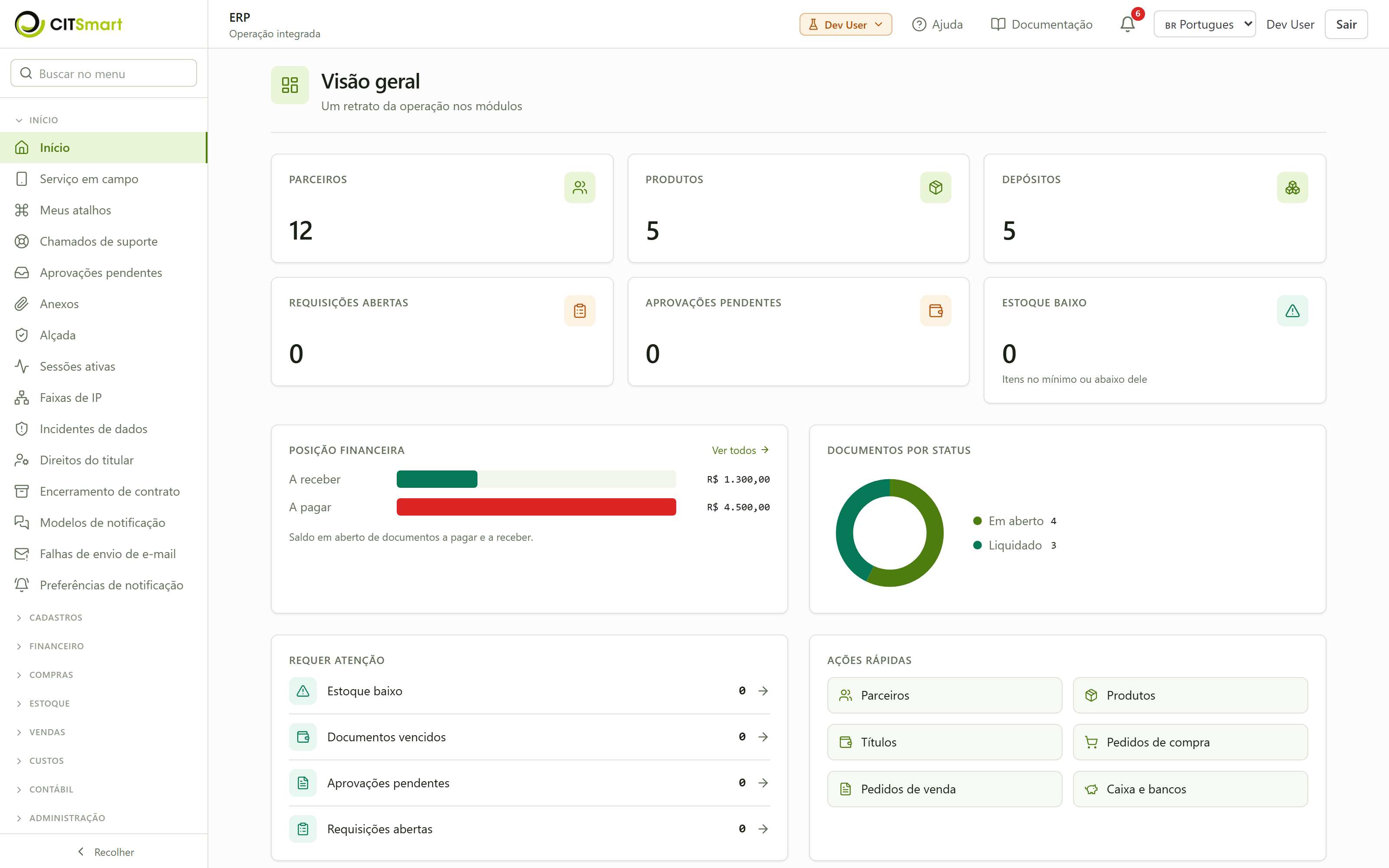Click the Aprovações pendentes wallet icon

(x=935, y=311)
